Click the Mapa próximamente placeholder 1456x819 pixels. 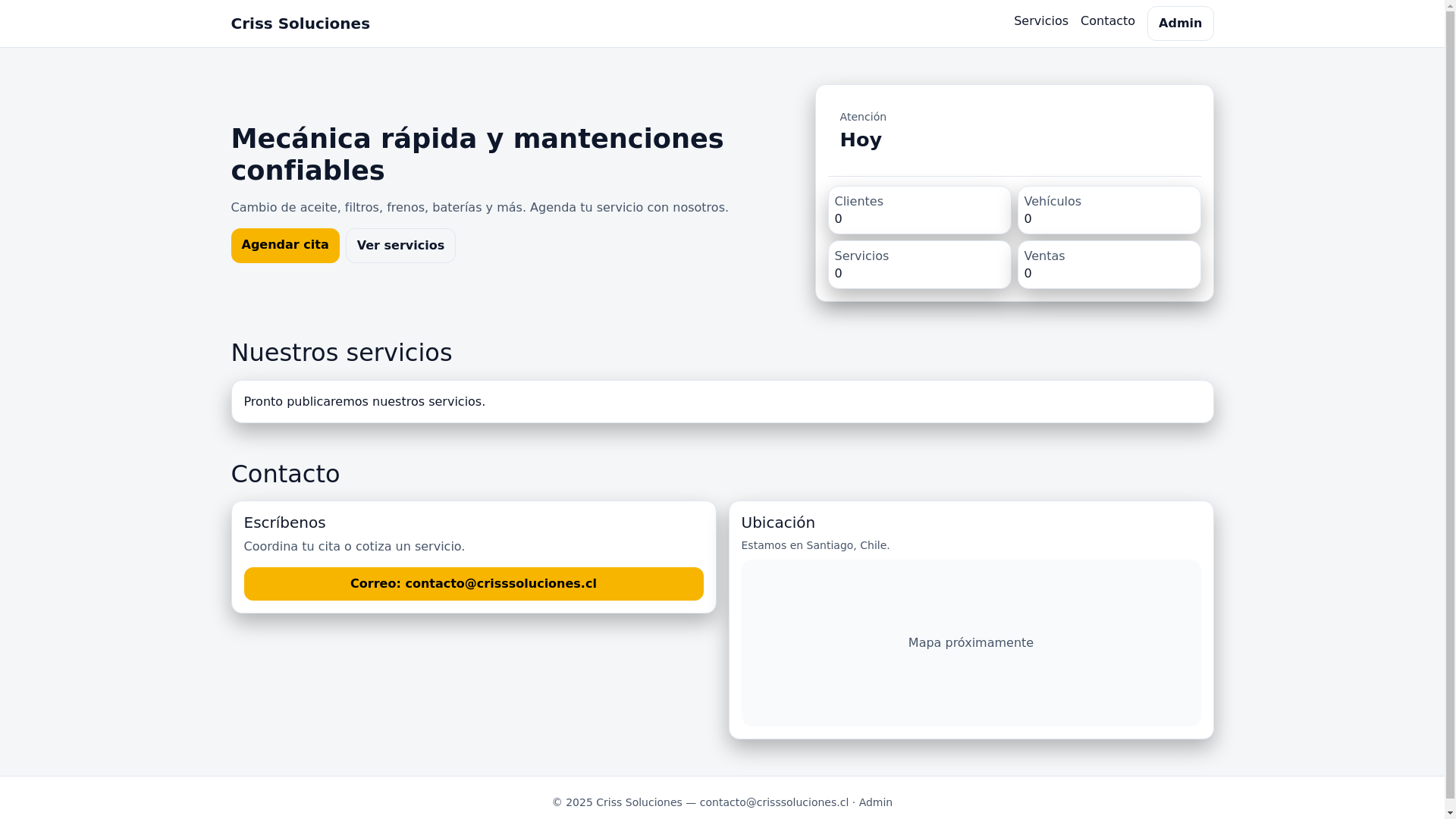(970, 642)
